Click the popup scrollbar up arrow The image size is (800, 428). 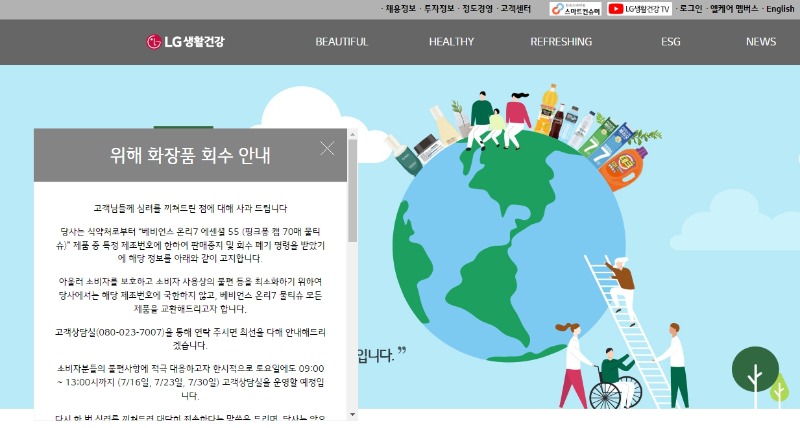pos(353,135)
